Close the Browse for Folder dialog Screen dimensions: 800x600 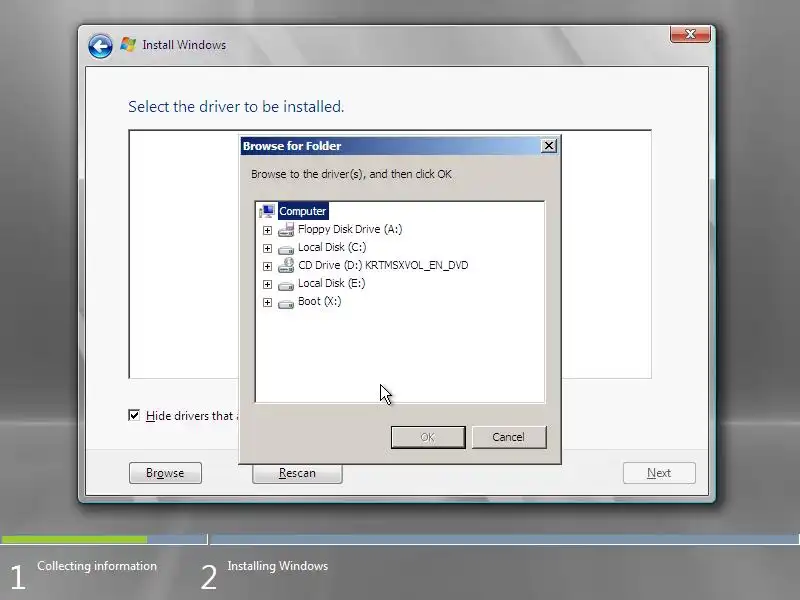(x=548, y=146)
